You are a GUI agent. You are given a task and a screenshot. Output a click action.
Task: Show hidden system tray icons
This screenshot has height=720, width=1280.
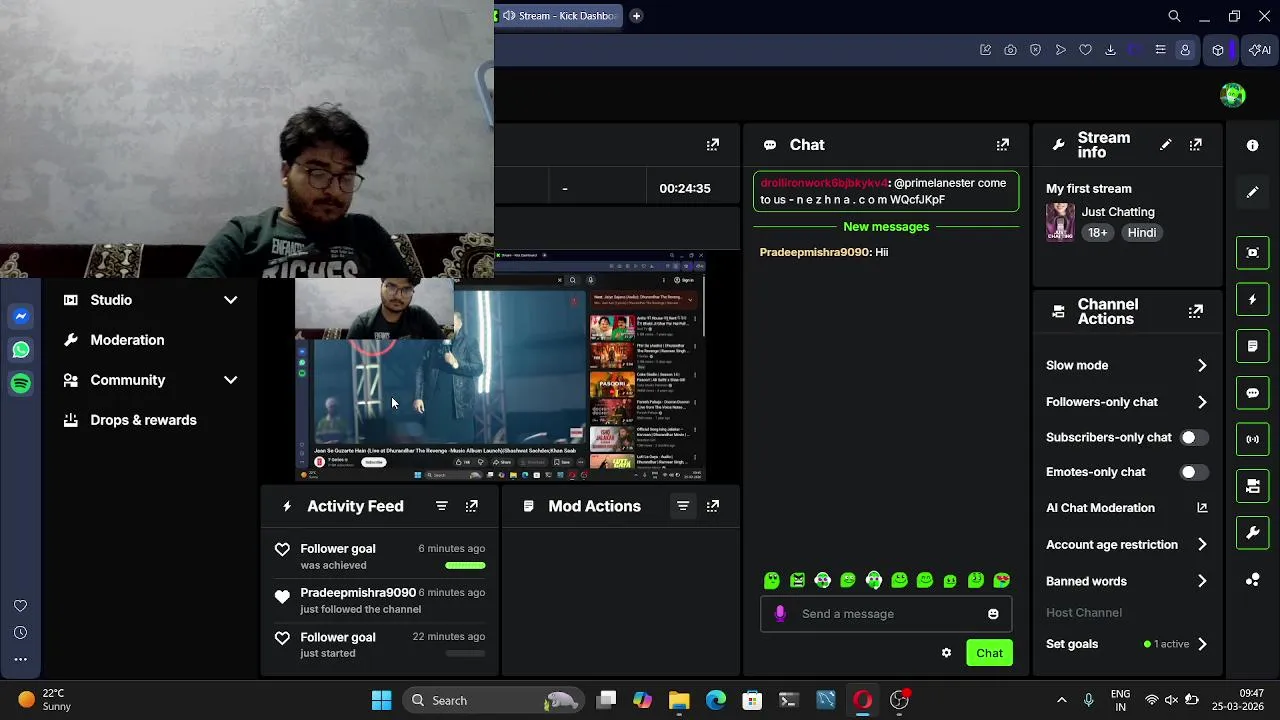click(1061, 700)
